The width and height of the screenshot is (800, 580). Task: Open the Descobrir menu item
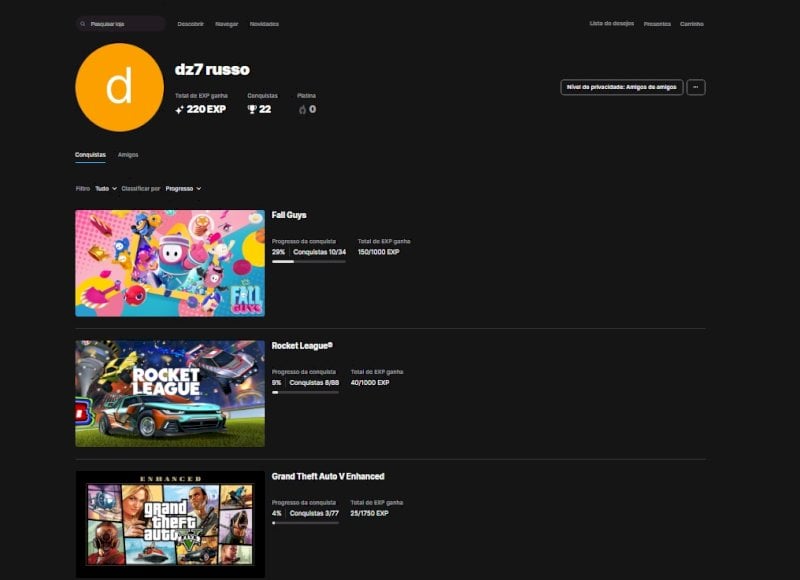point(190,24)
